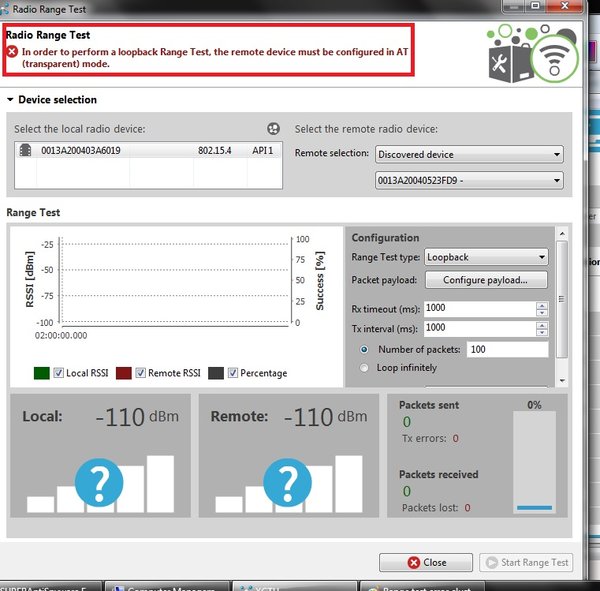Toggle the Percentage checkbox
Image resolution: width=600 pixels, height=591 pixels.
tap(233, 373)
